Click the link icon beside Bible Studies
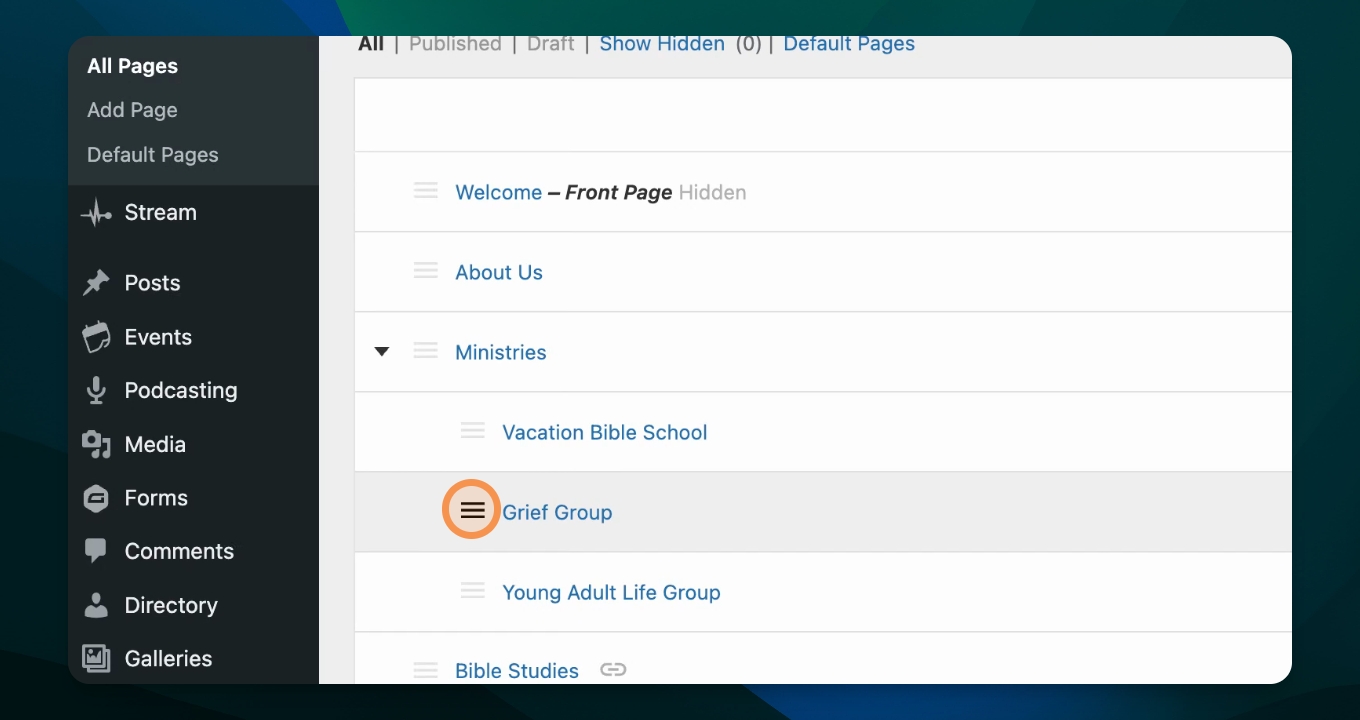The height and width of the screenshot is (720, 1360). pos(613,670)
